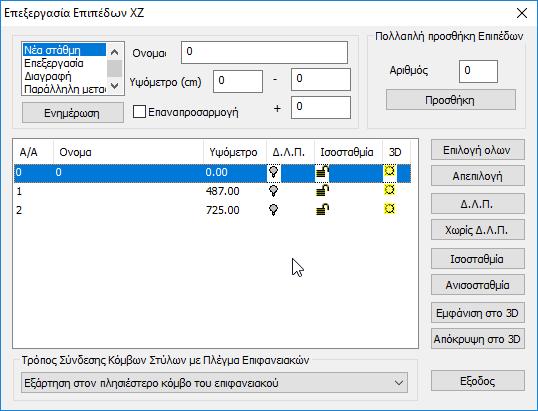Open the Τρόπος Σύνδεσης Κόμβων dropdown
This screenshot has width=538, height=411.
(214, 383)
